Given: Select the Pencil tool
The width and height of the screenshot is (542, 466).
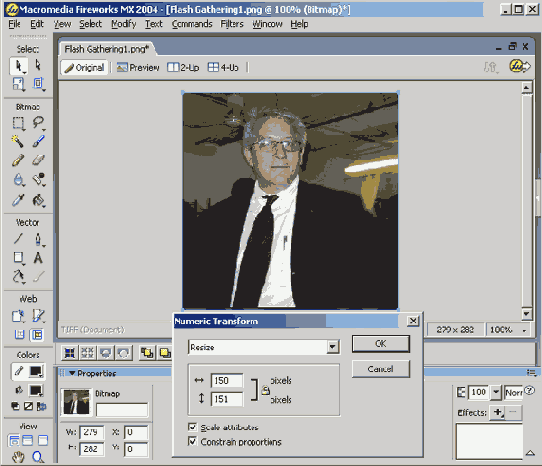Looking at the screenshot, I should tap(18, 160).
